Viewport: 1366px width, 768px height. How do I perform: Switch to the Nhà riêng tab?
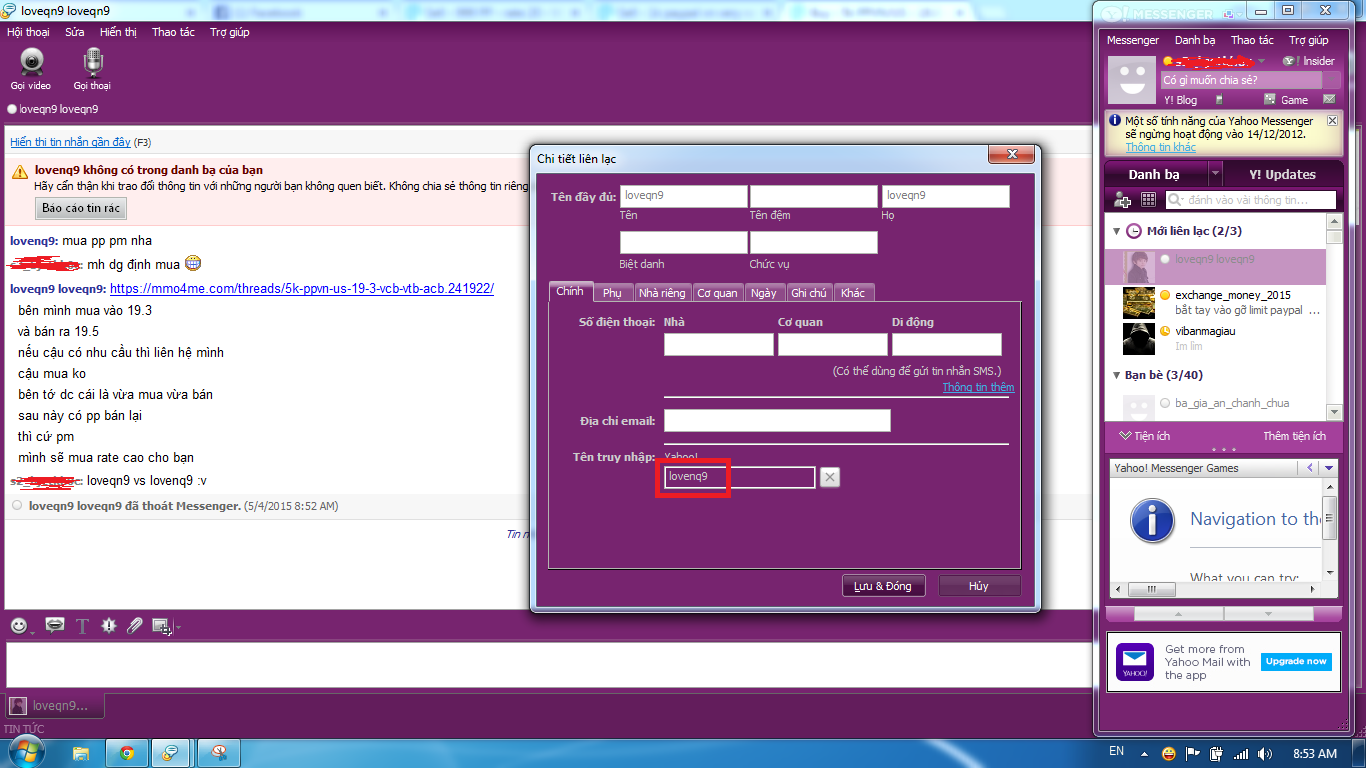(x=662, y=293)
